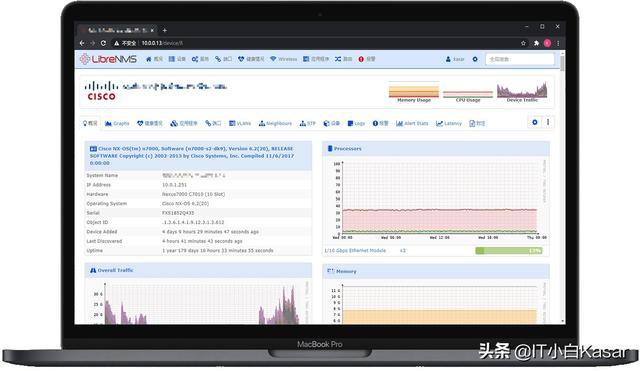Image resolution: width=640 pixels, height=371 pixels.
Task: Open the Services cogs menu in navbar
Action: pos(200,59)
